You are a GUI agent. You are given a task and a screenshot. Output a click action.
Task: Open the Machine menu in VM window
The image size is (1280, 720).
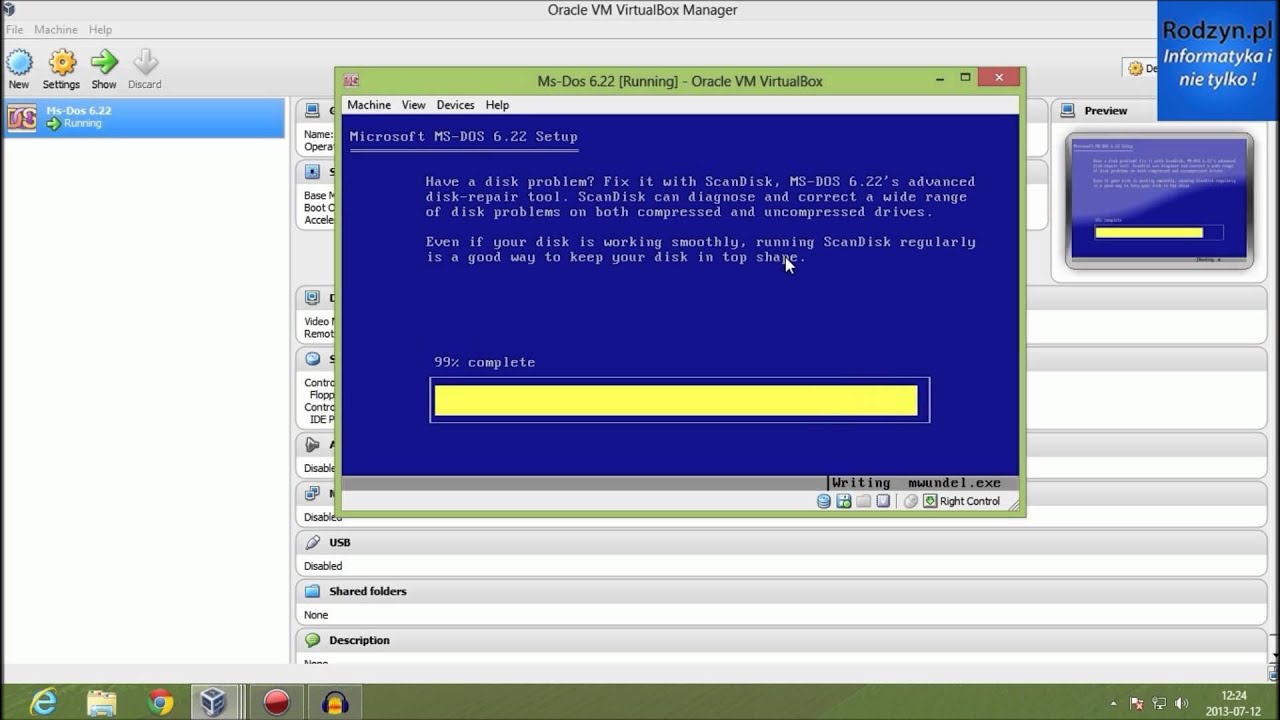[x=369, y=105]
